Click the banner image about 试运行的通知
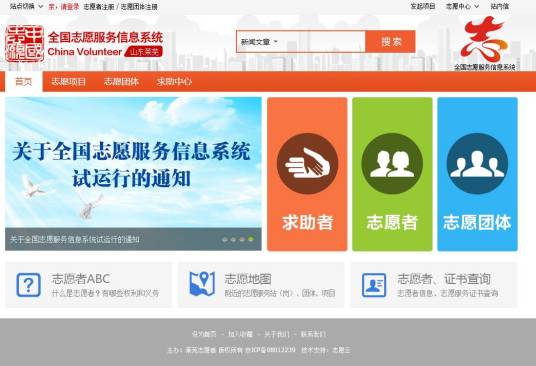Image resolution: width=536 pixels, height=366 pixels. [133, 163]
